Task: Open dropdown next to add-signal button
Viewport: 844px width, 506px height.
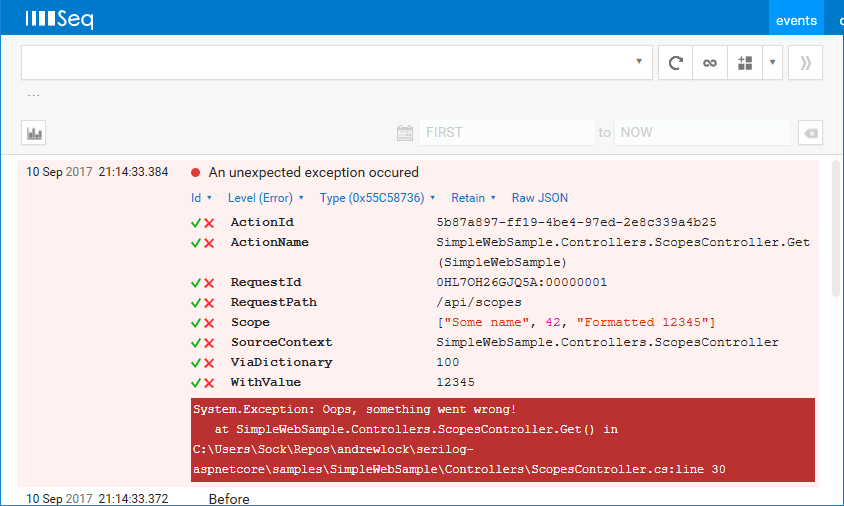Action: 772,63
